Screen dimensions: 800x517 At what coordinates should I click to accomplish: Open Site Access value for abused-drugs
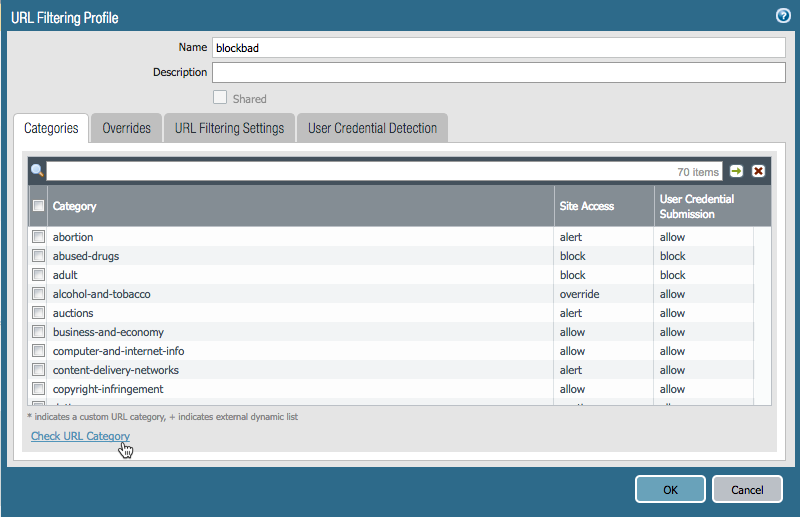[x=572, y=256]
